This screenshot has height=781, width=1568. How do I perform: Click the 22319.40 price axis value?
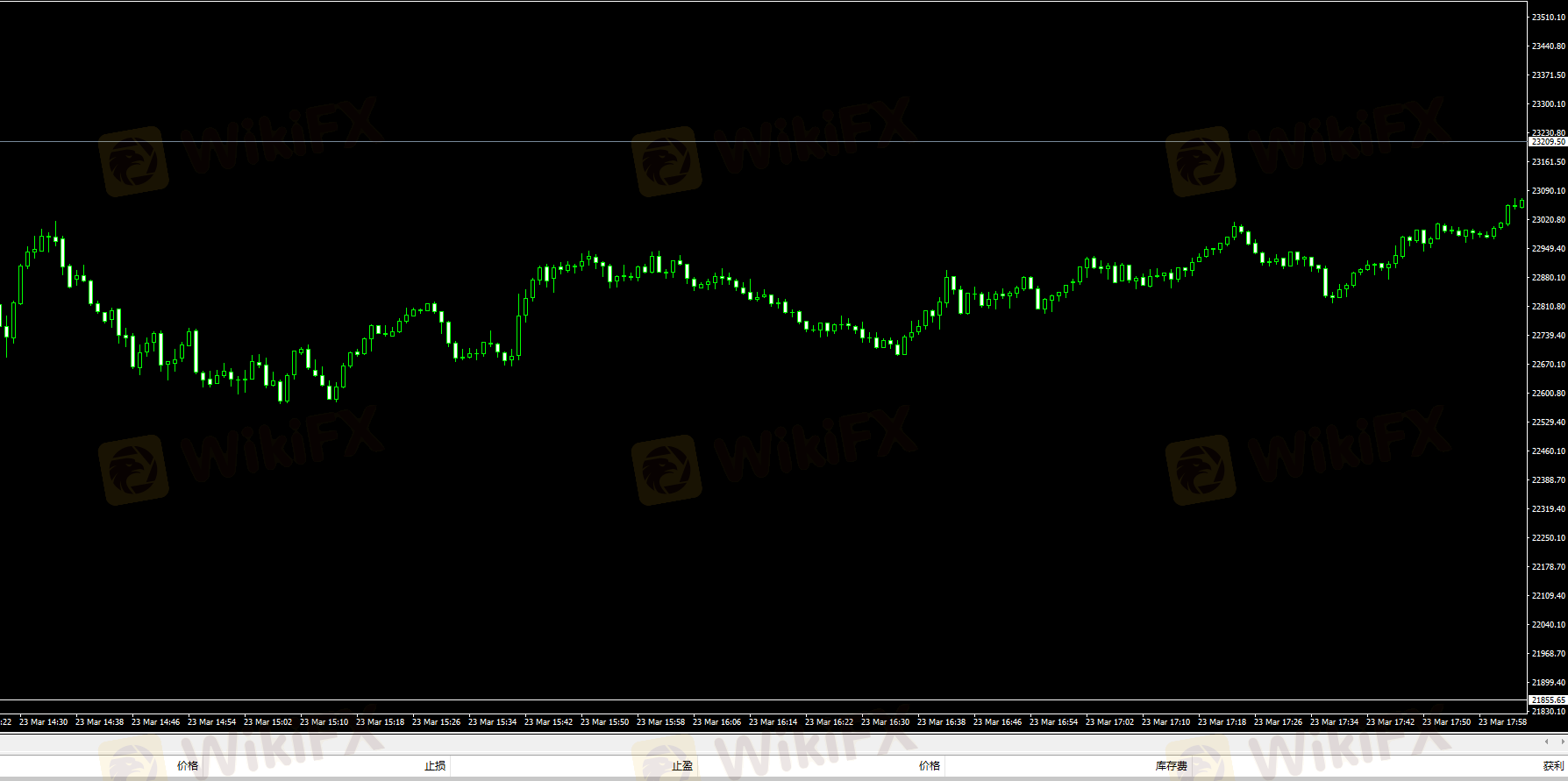1549,509
